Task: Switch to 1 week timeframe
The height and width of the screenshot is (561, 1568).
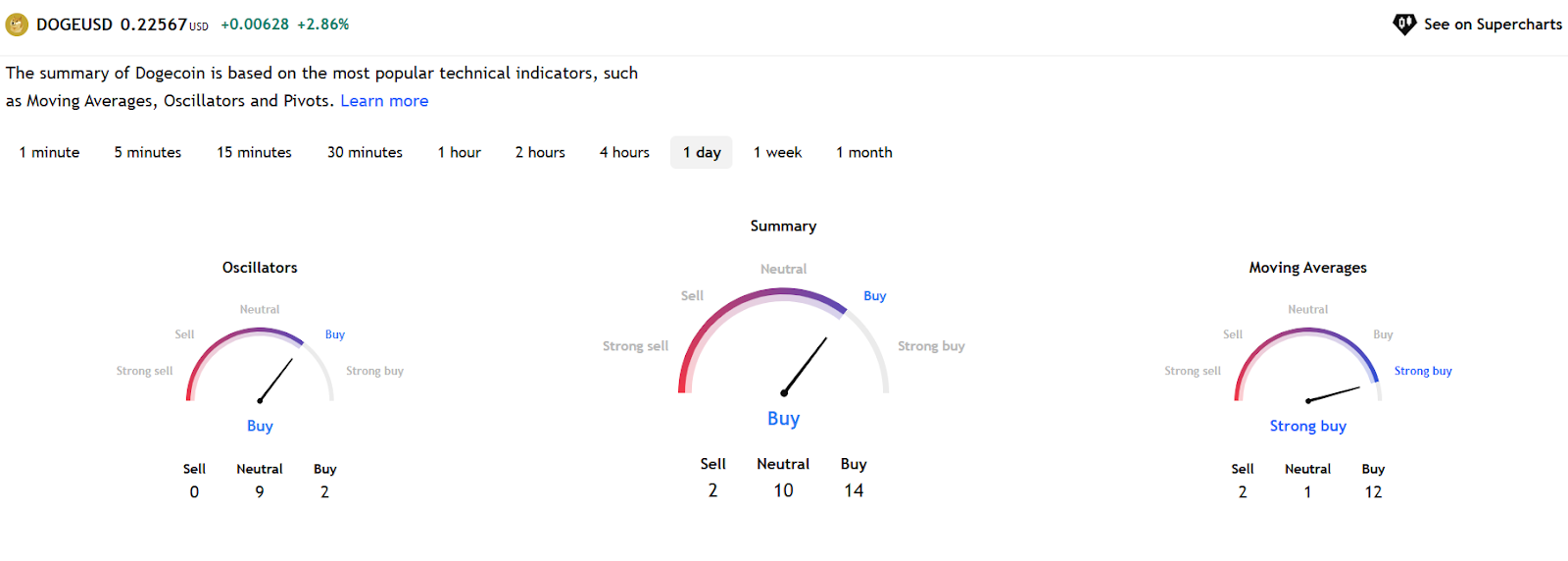Action: (x=778, y=153)
